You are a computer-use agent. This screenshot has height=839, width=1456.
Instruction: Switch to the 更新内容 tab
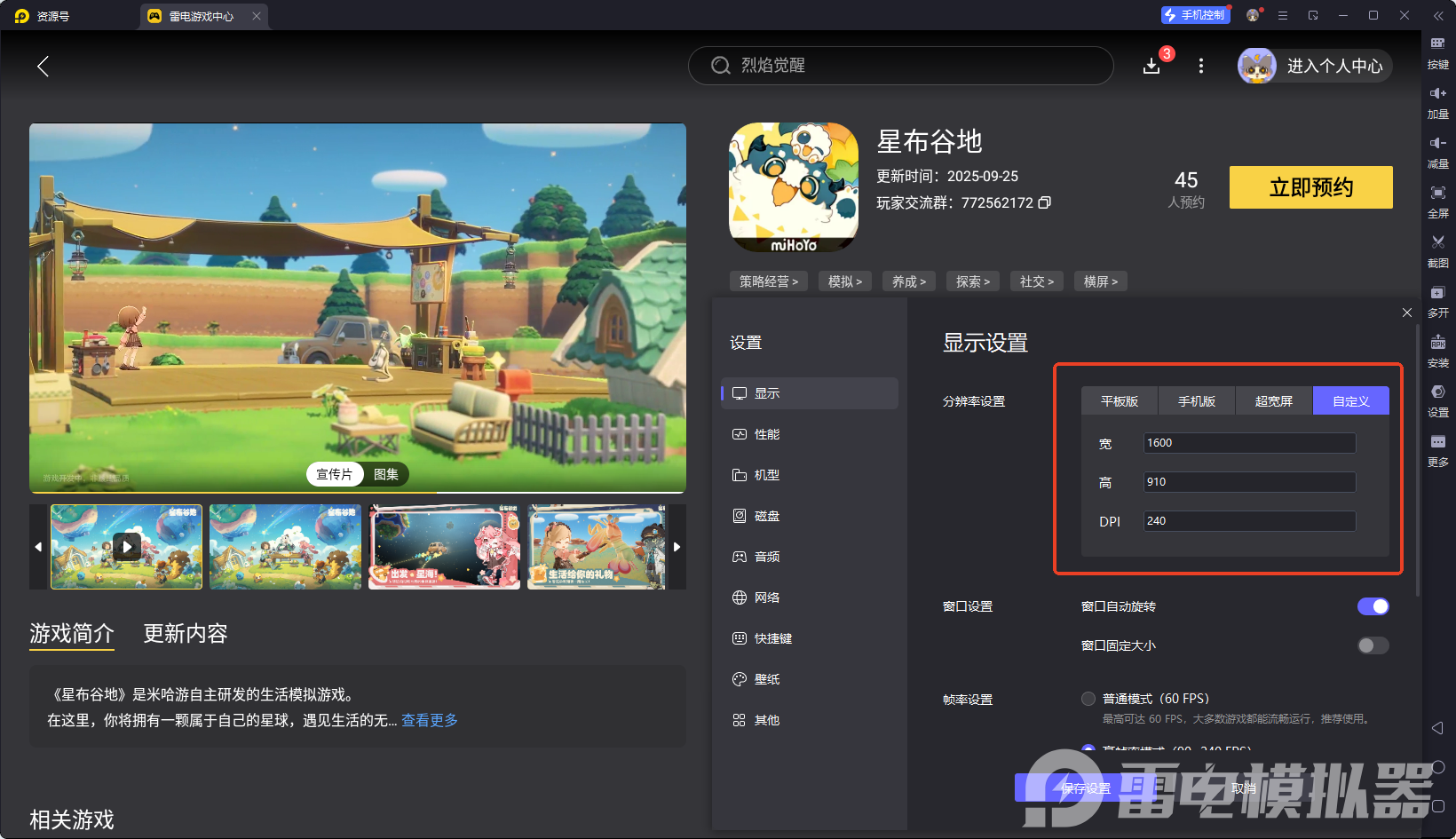point(186,633)
